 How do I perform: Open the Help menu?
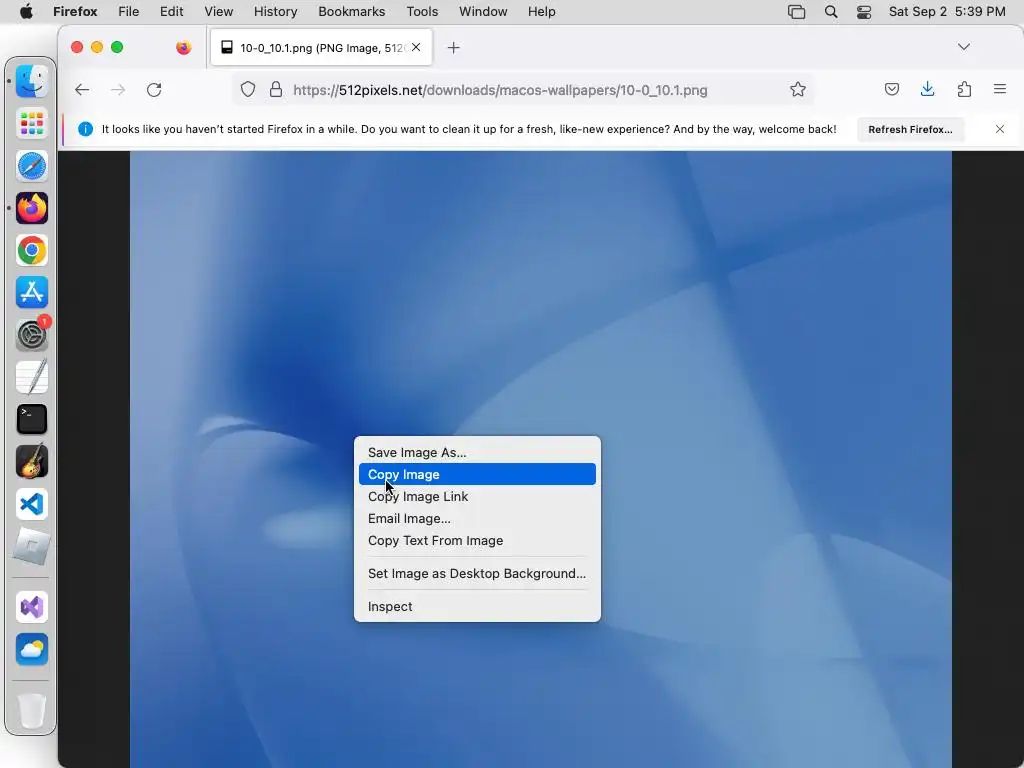pyautogui.click(x=541, y=12)
